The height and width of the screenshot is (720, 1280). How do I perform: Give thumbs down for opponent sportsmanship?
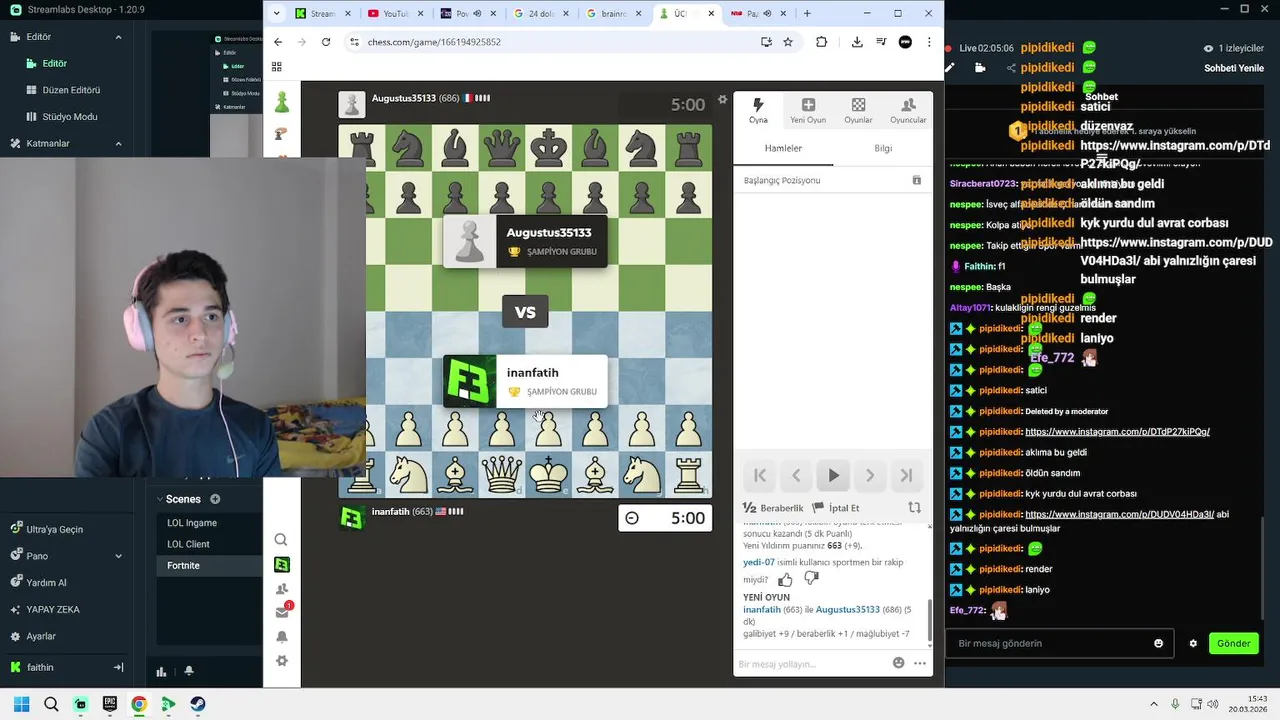(x=811, y=579)
